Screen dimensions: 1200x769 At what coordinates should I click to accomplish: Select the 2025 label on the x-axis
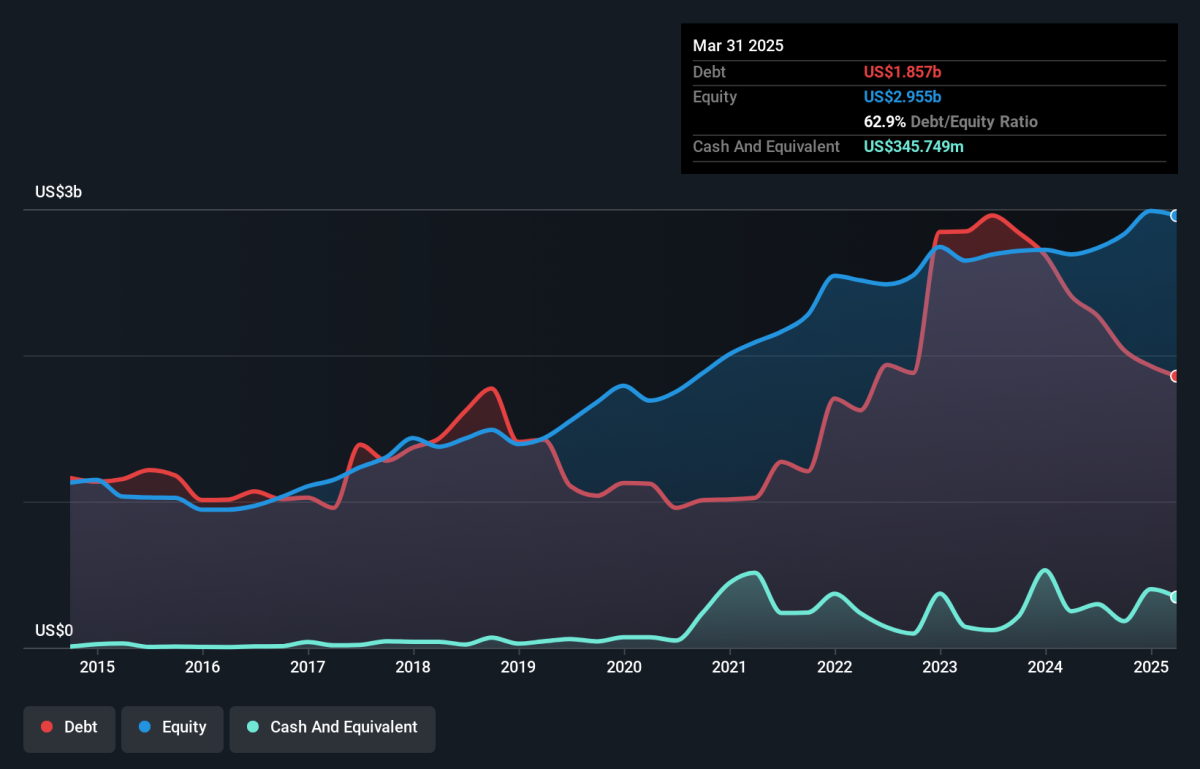pos(1151,667)
